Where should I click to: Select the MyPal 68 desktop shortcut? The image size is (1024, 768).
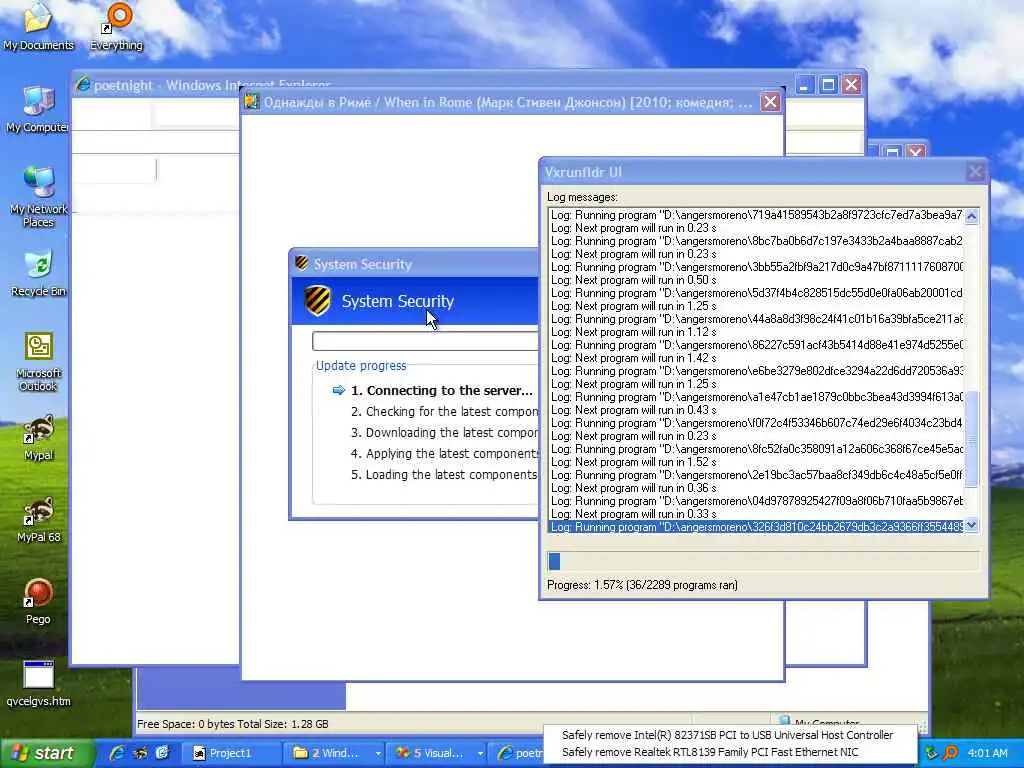pyautogui.click(x=38, y=520)
